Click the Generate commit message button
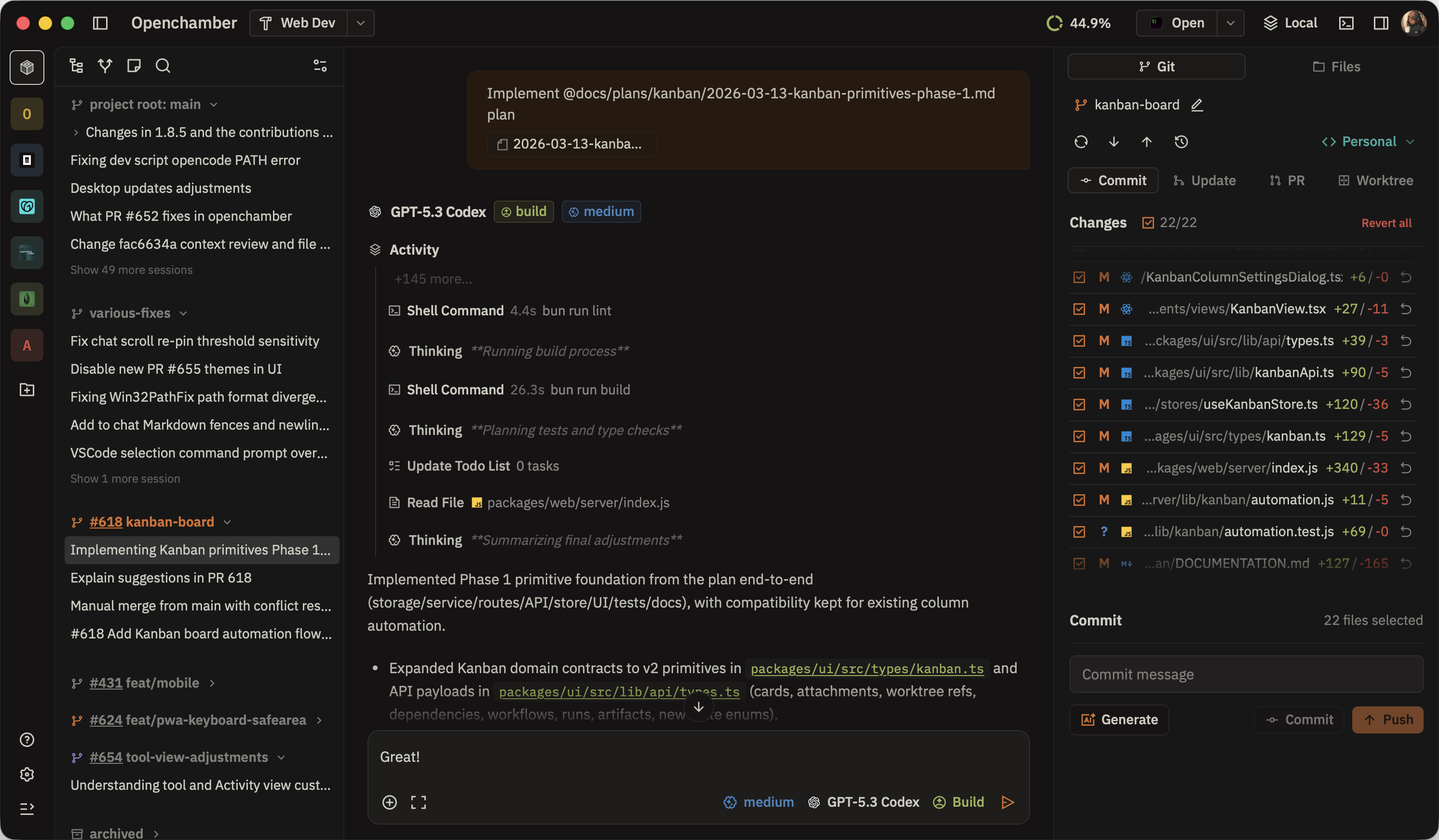This screenshot has width=1439, height=840. [x=1119, y=719]
